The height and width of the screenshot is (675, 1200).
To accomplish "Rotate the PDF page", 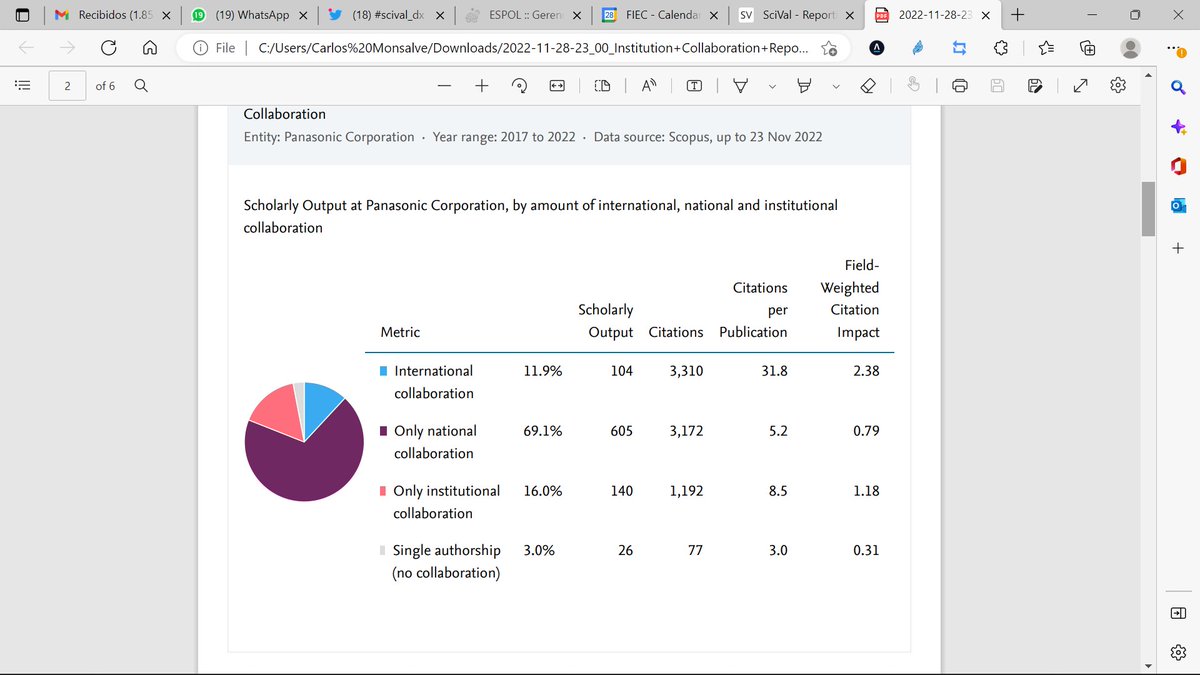I will [519, 86].
